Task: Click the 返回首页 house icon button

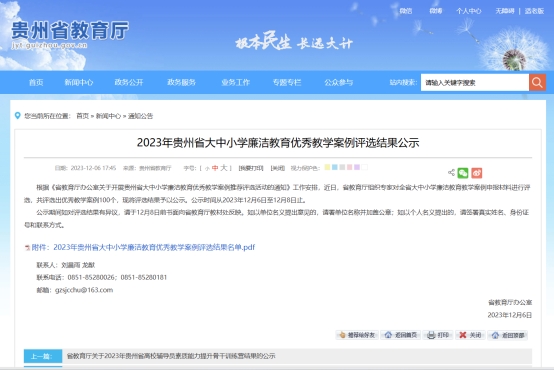Action: [x=401, y=335]
